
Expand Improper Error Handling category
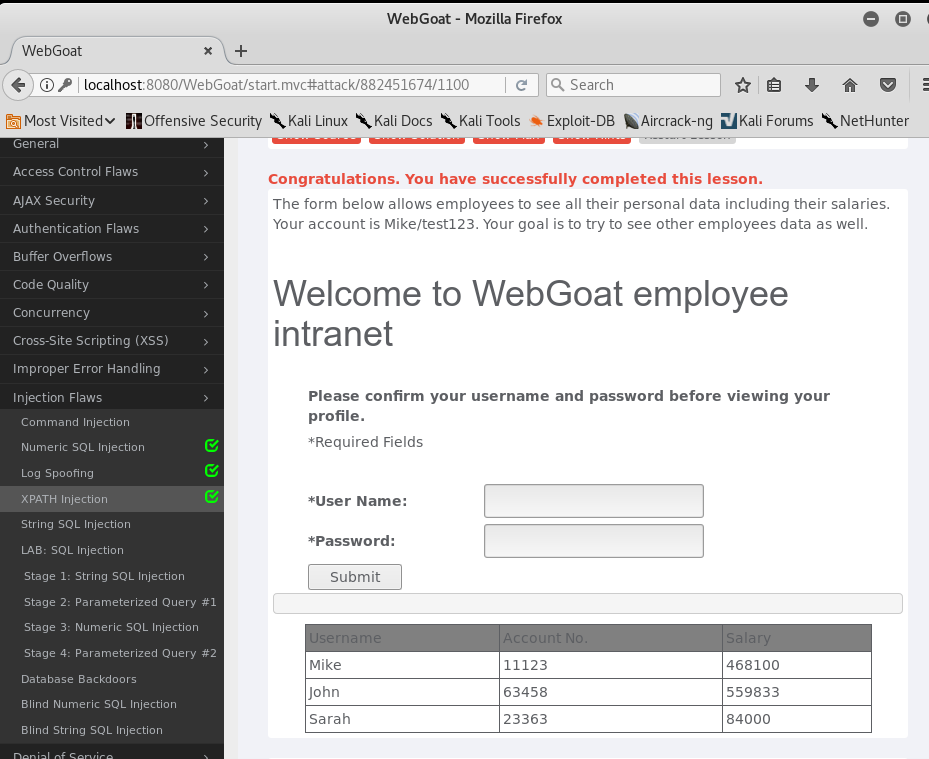112,369
